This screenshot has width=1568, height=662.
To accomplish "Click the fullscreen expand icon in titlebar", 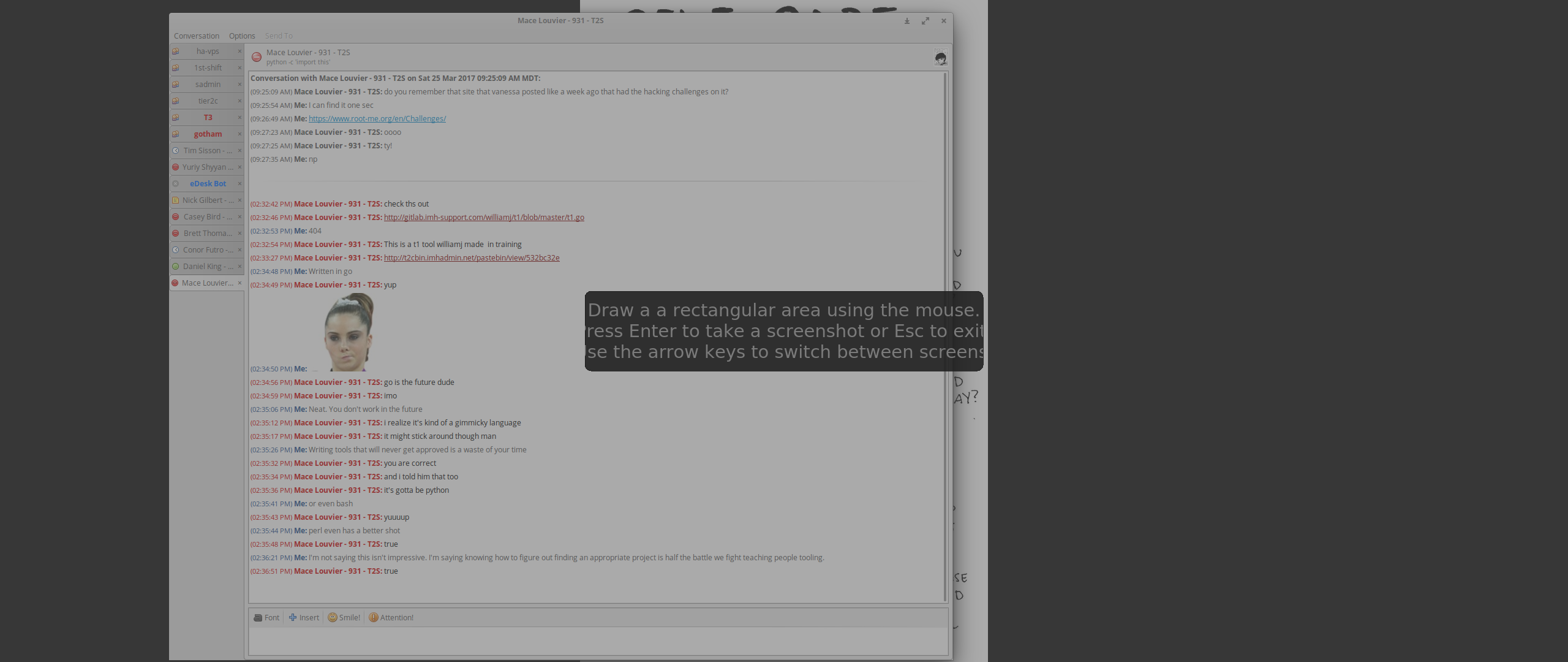I will click(x=925, y=21).
